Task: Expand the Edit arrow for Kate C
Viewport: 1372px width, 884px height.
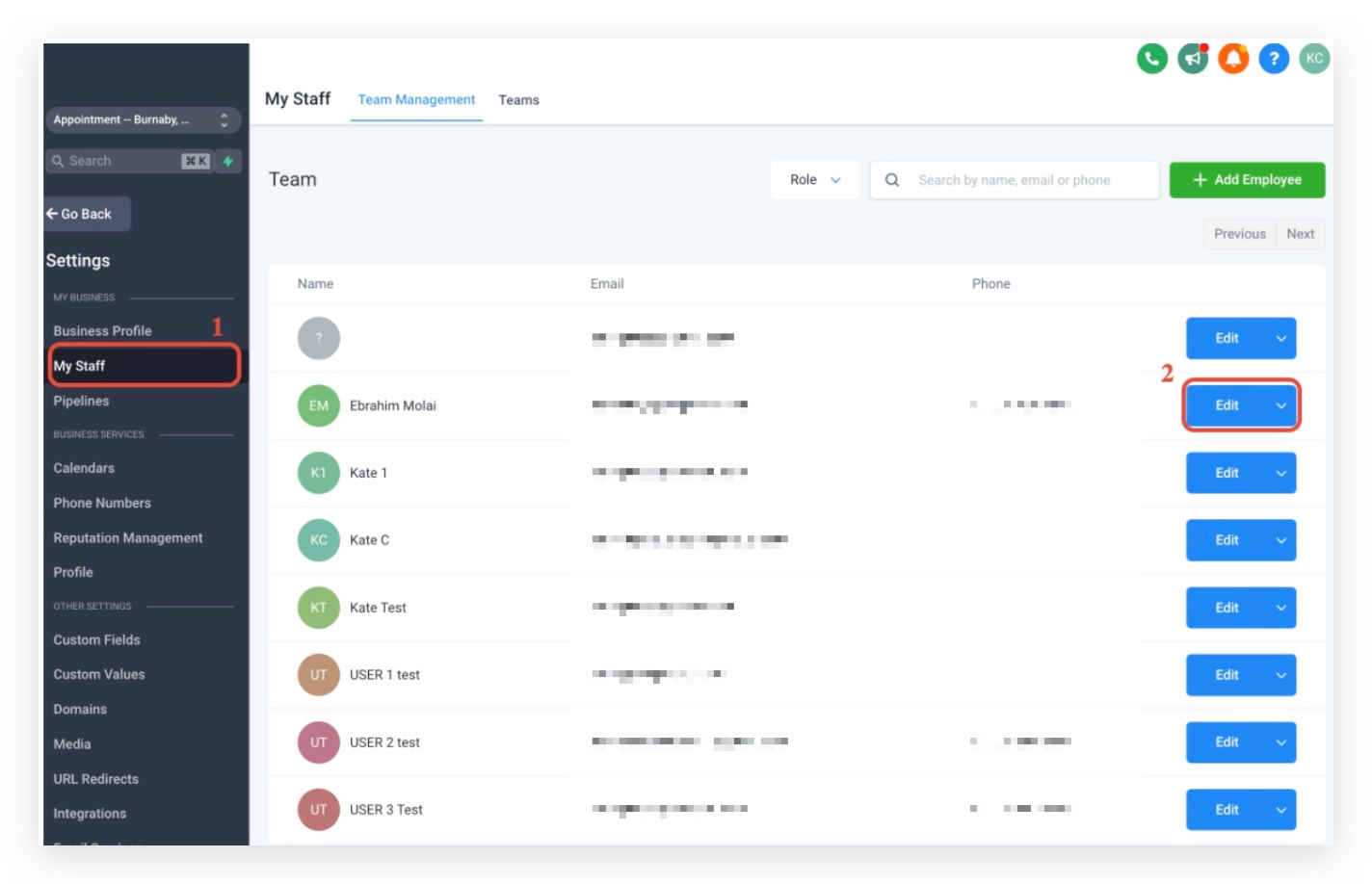Action: click(x=1281, y=540)
